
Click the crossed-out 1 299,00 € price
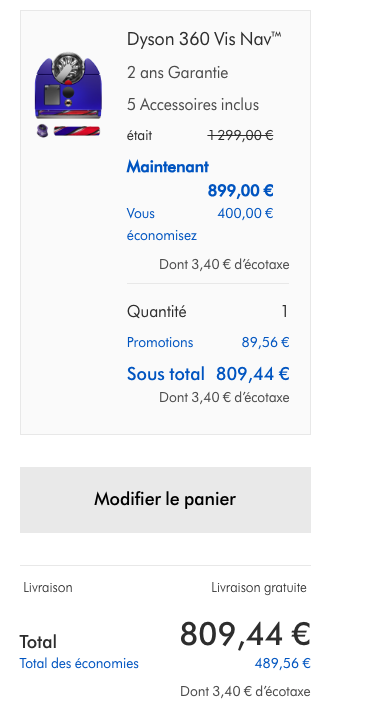click(x=240, y=135)
